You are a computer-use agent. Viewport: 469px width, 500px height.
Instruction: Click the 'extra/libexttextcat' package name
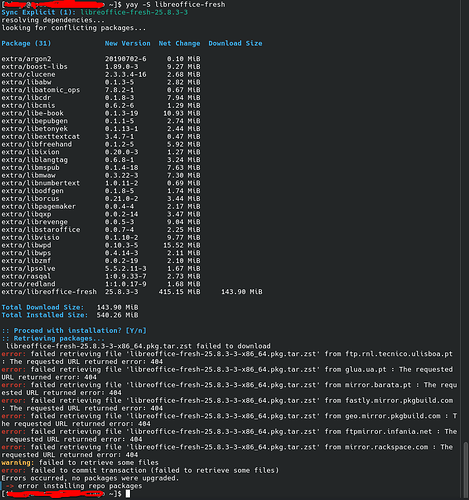click(x=41, y=137)
